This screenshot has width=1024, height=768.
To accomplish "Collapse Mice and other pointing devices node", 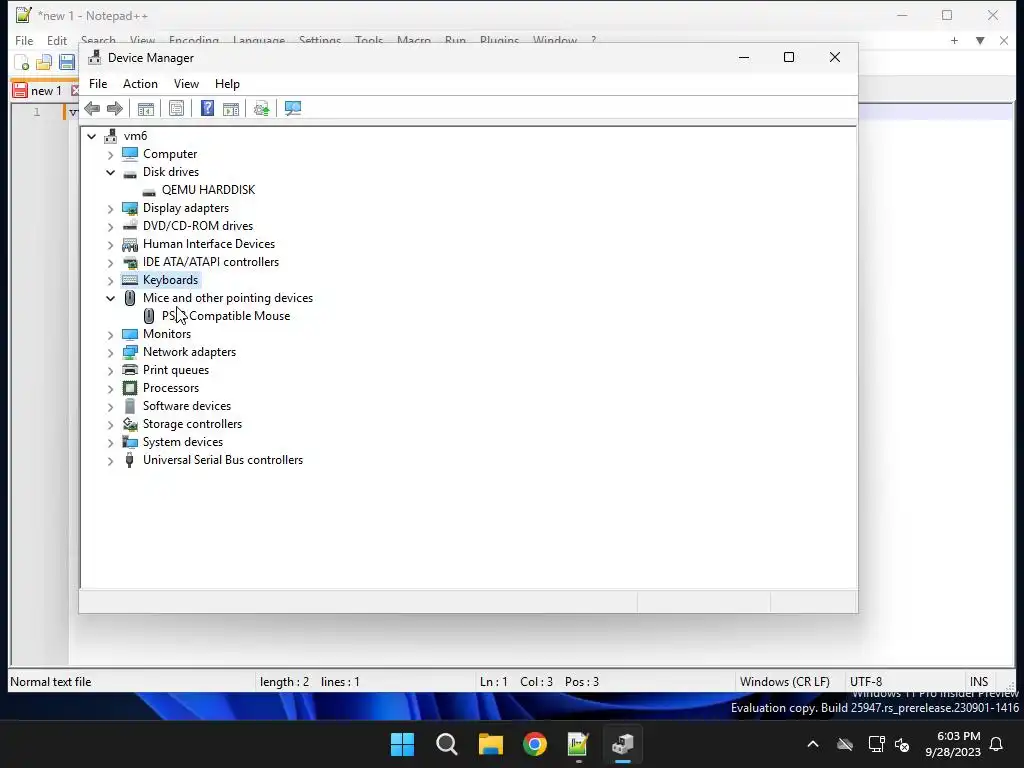I will (110, 298).
